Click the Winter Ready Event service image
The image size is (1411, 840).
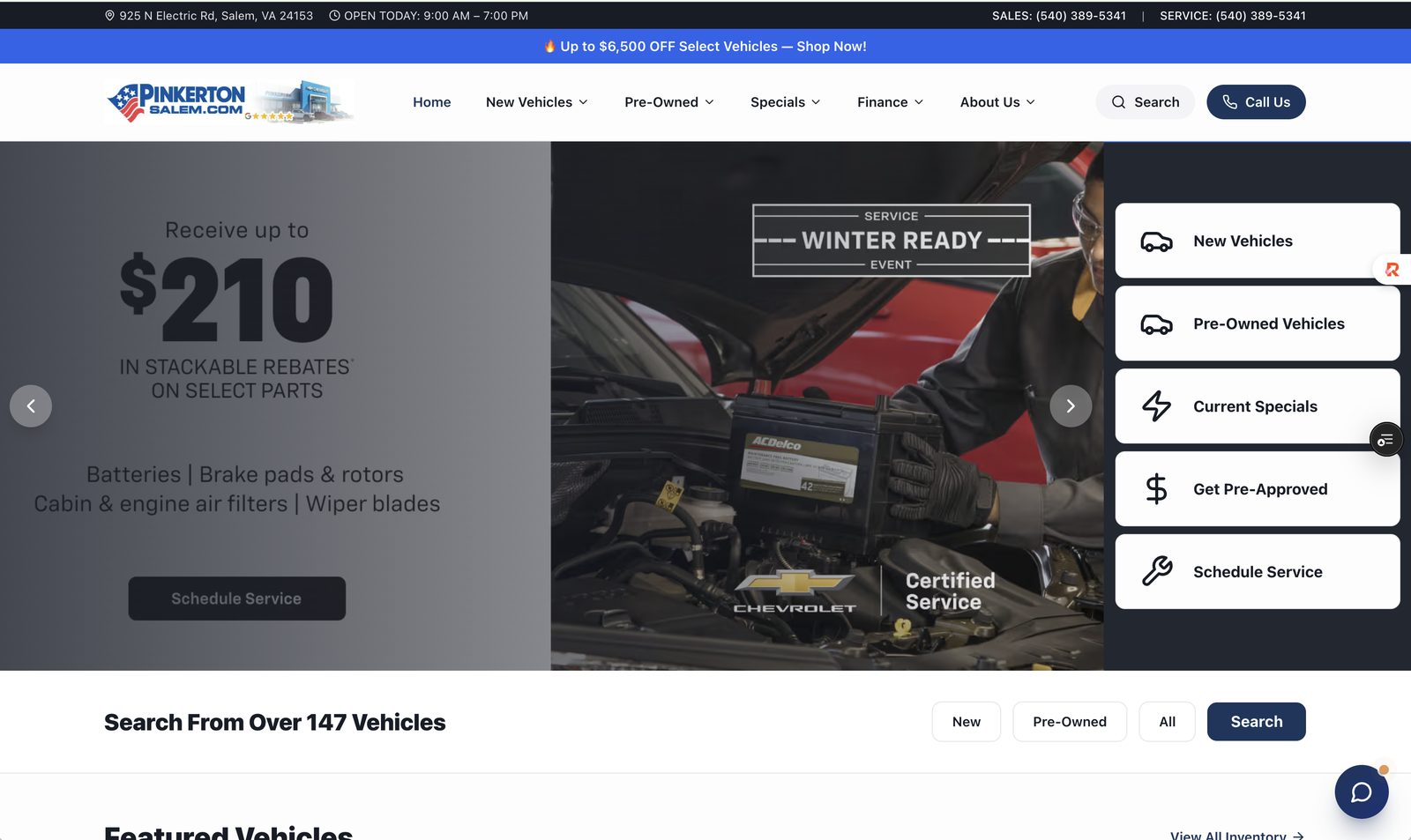[827, 406]
